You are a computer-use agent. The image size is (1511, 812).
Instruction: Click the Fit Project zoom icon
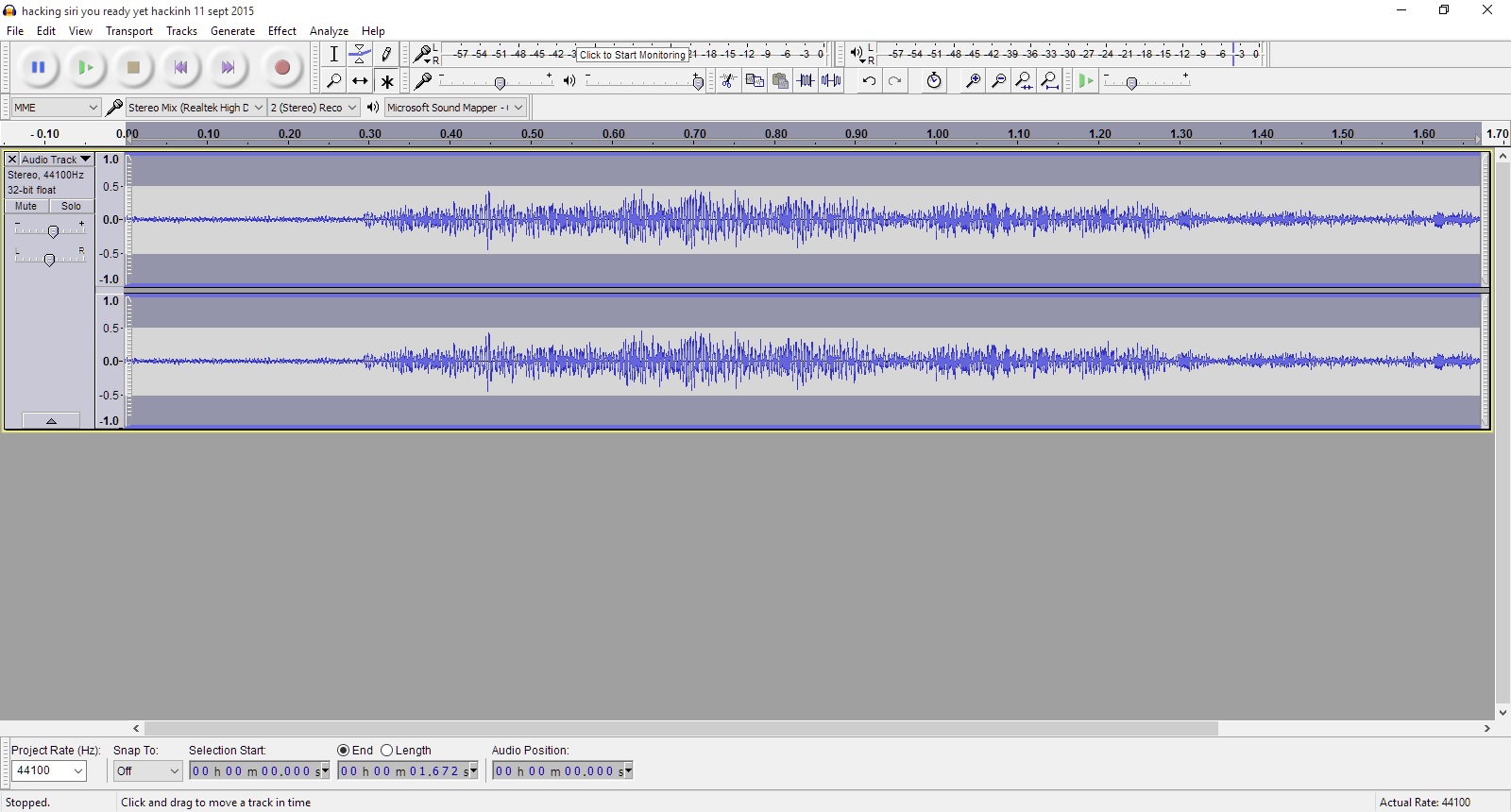tap(1049, 81)
